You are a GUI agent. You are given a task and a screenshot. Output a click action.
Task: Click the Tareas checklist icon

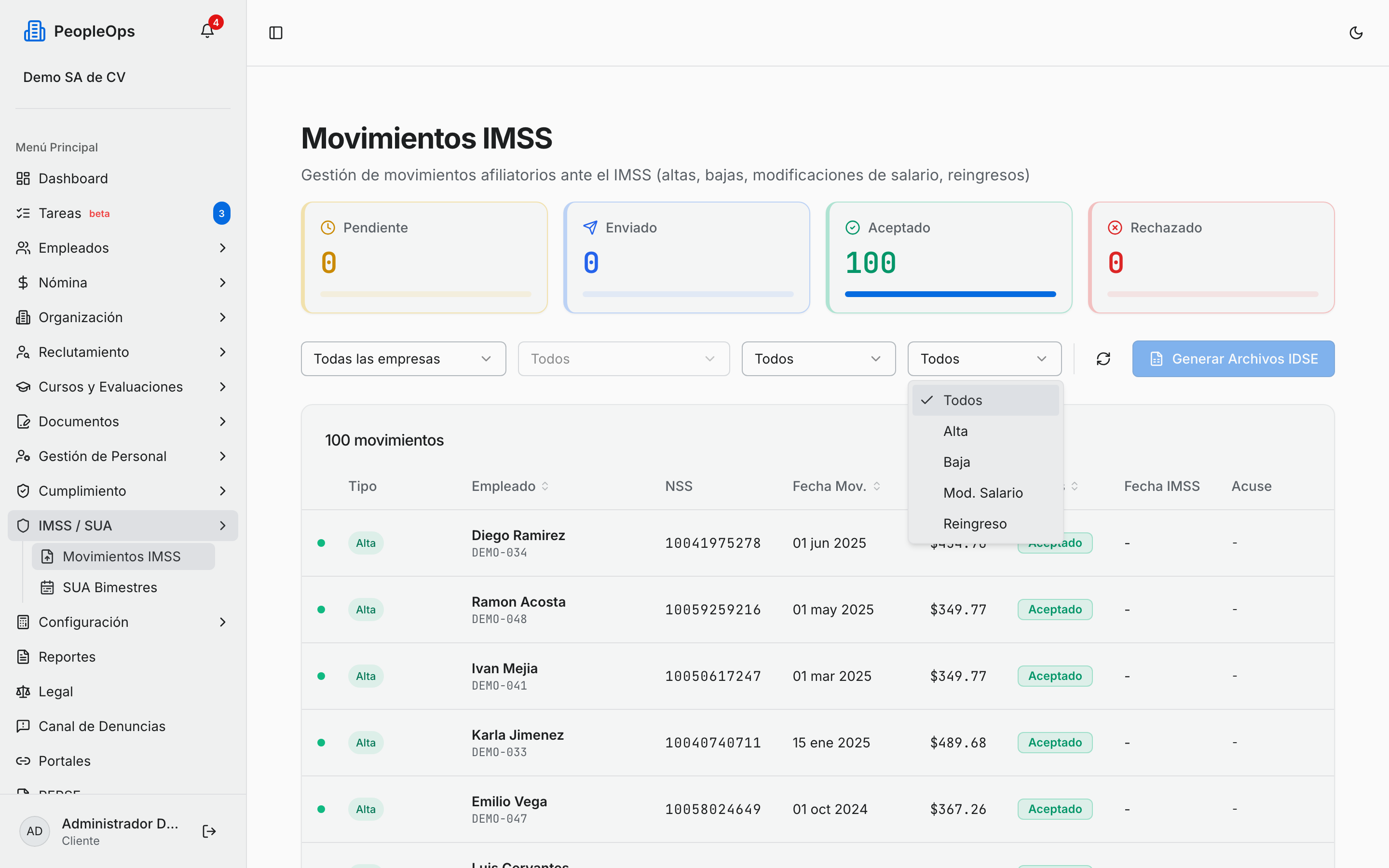(23, 213)
